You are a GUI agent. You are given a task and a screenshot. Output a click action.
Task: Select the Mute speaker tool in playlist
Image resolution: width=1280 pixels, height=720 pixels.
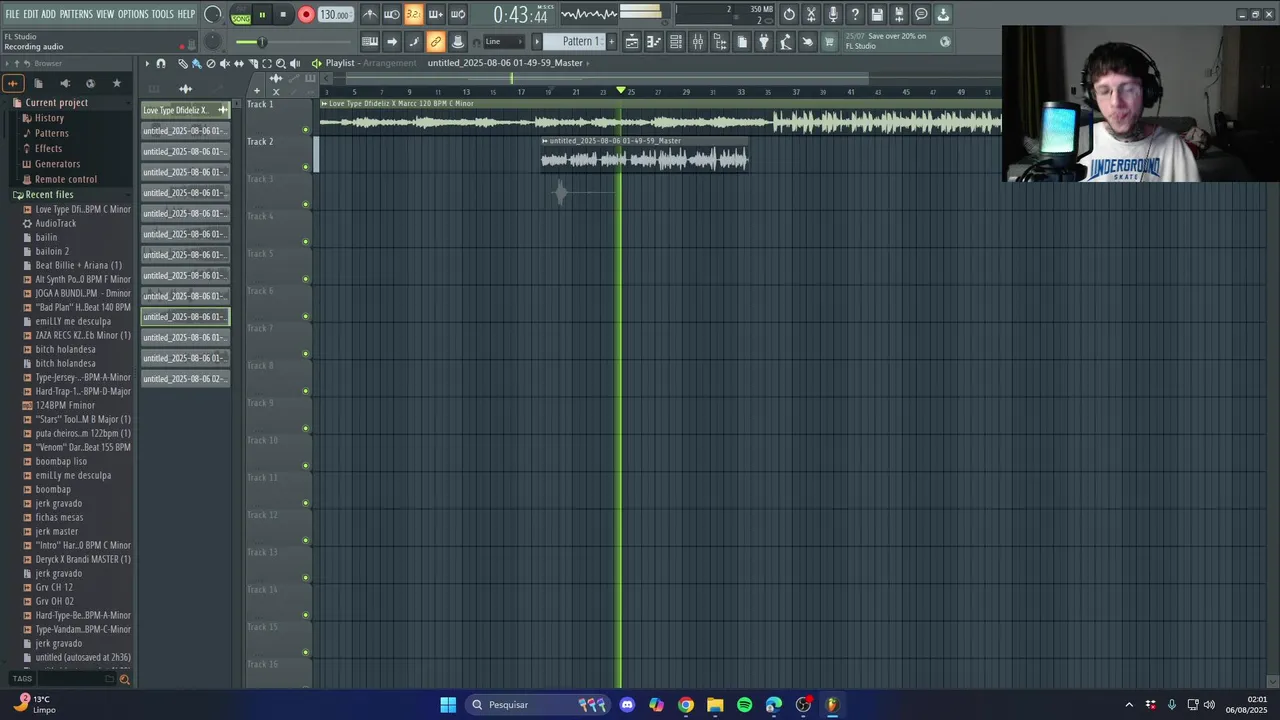(224, 63)
